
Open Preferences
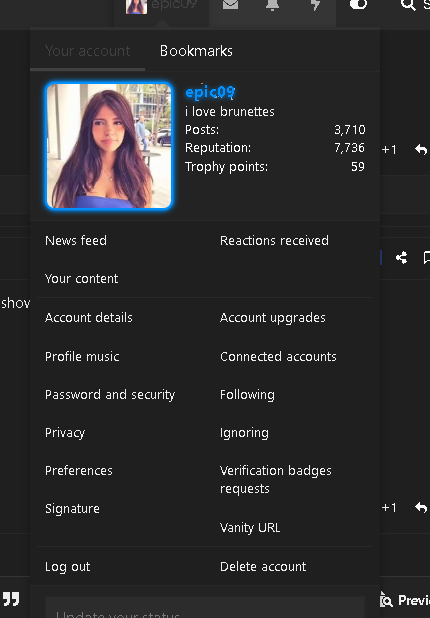78,471
